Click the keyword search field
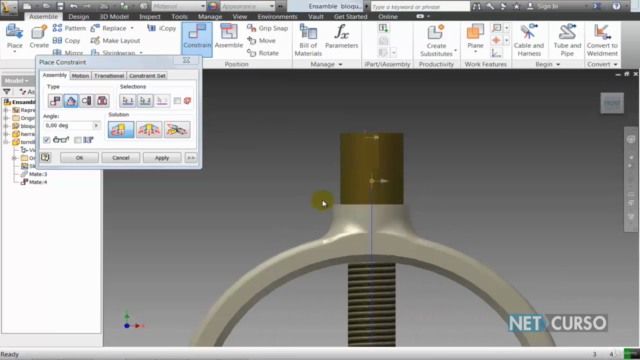Screen dimensions: 640x360 point(420,7)
